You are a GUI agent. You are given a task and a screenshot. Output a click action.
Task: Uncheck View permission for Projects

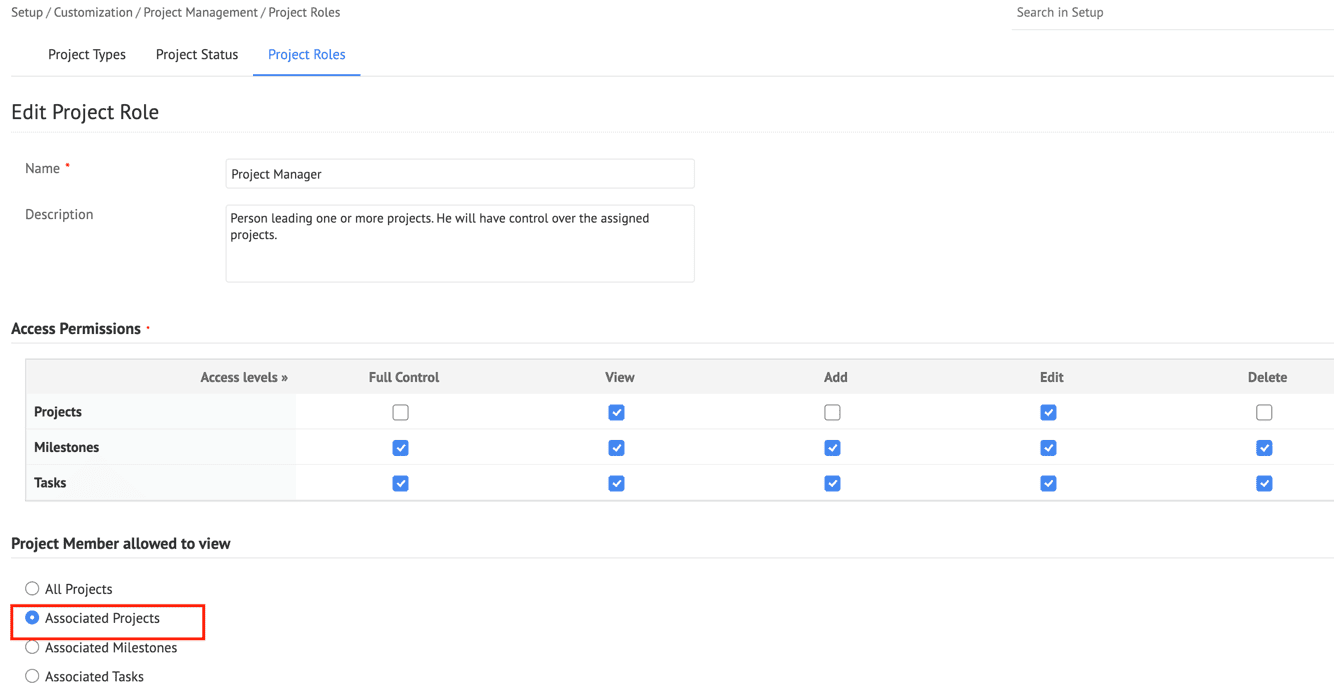[x=617, y=413]
